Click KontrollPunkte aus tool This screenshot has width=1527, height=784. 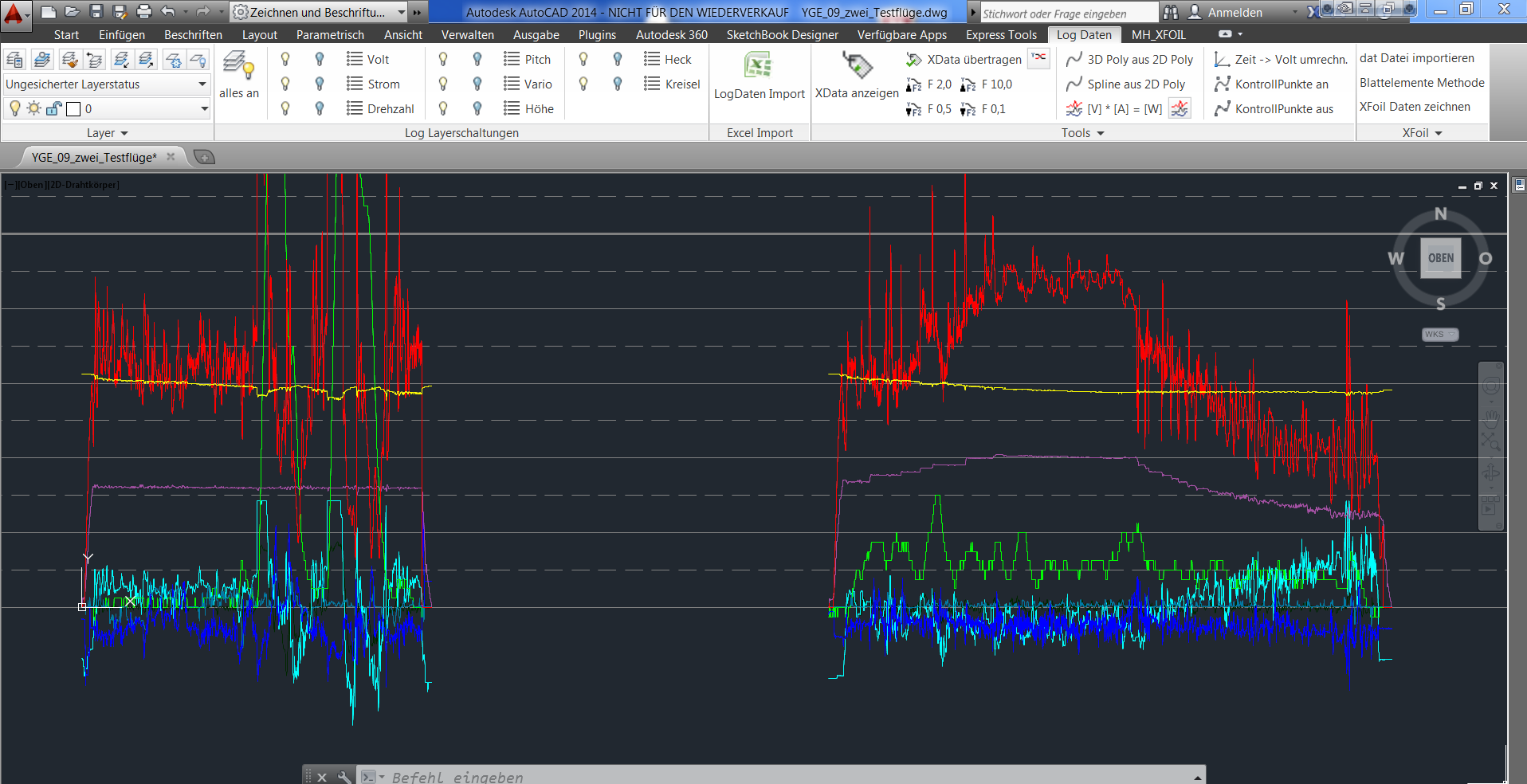click(1274, 108)
